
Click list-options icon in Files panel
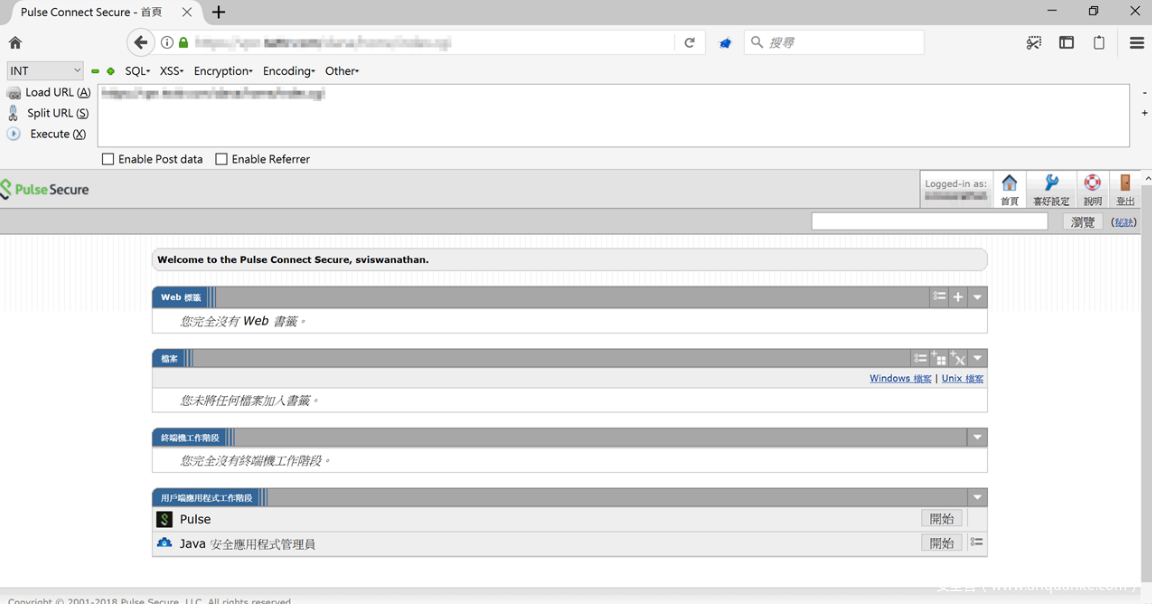click(920, 359)
